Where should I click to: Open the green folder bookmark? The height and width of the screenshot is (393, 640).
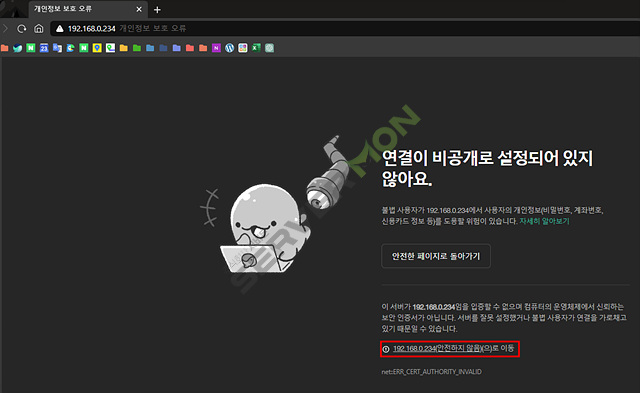[x=137, y=48]
